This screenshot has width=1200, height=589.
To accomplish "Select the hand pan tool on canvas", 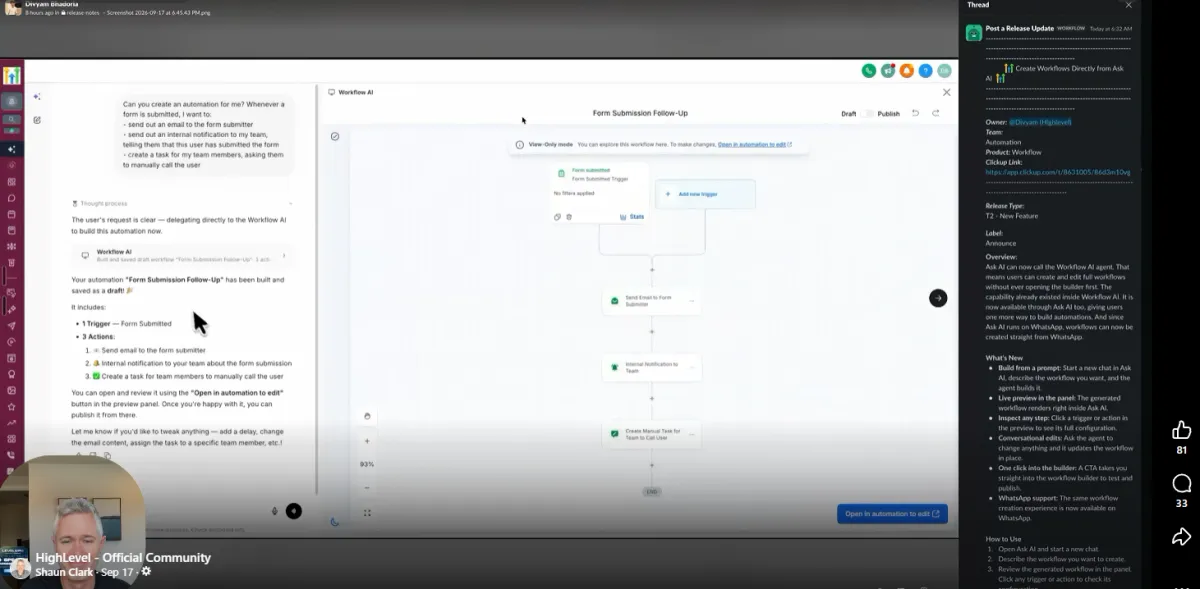I will point(367,416).
